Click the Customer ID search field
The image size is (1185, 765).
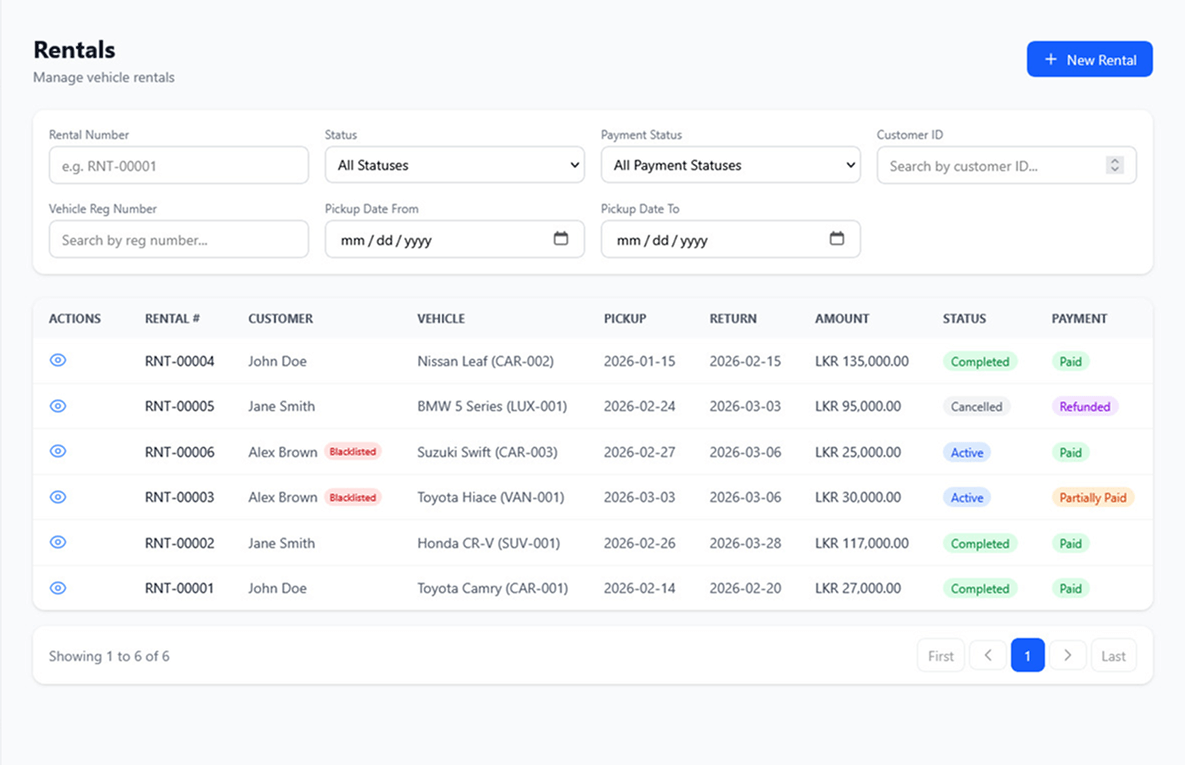tap(990, 165)
